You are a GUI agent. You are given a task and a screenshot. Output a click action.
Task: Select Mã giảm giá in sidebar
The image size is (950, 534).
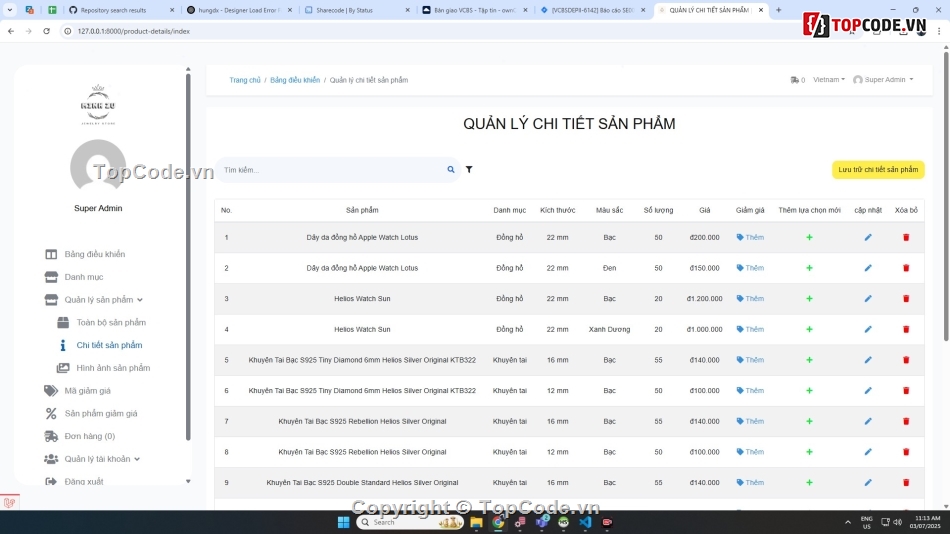pos(87,391)
